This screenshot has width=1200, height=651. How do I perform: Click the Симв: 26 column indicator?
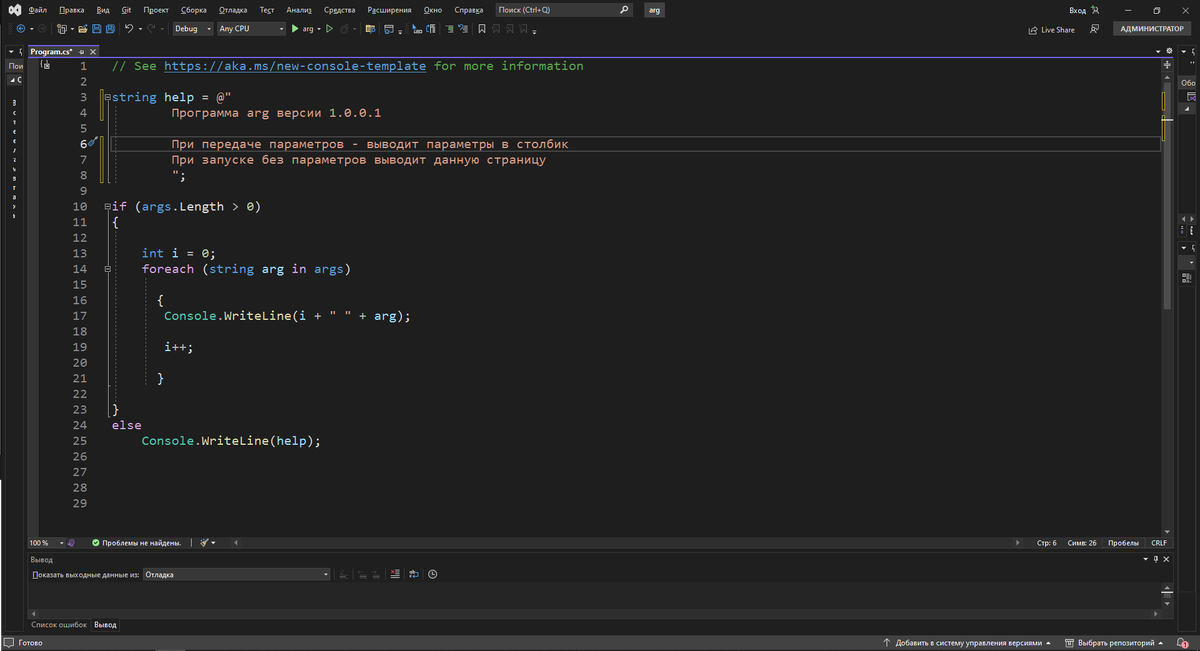pos(1082,543)
